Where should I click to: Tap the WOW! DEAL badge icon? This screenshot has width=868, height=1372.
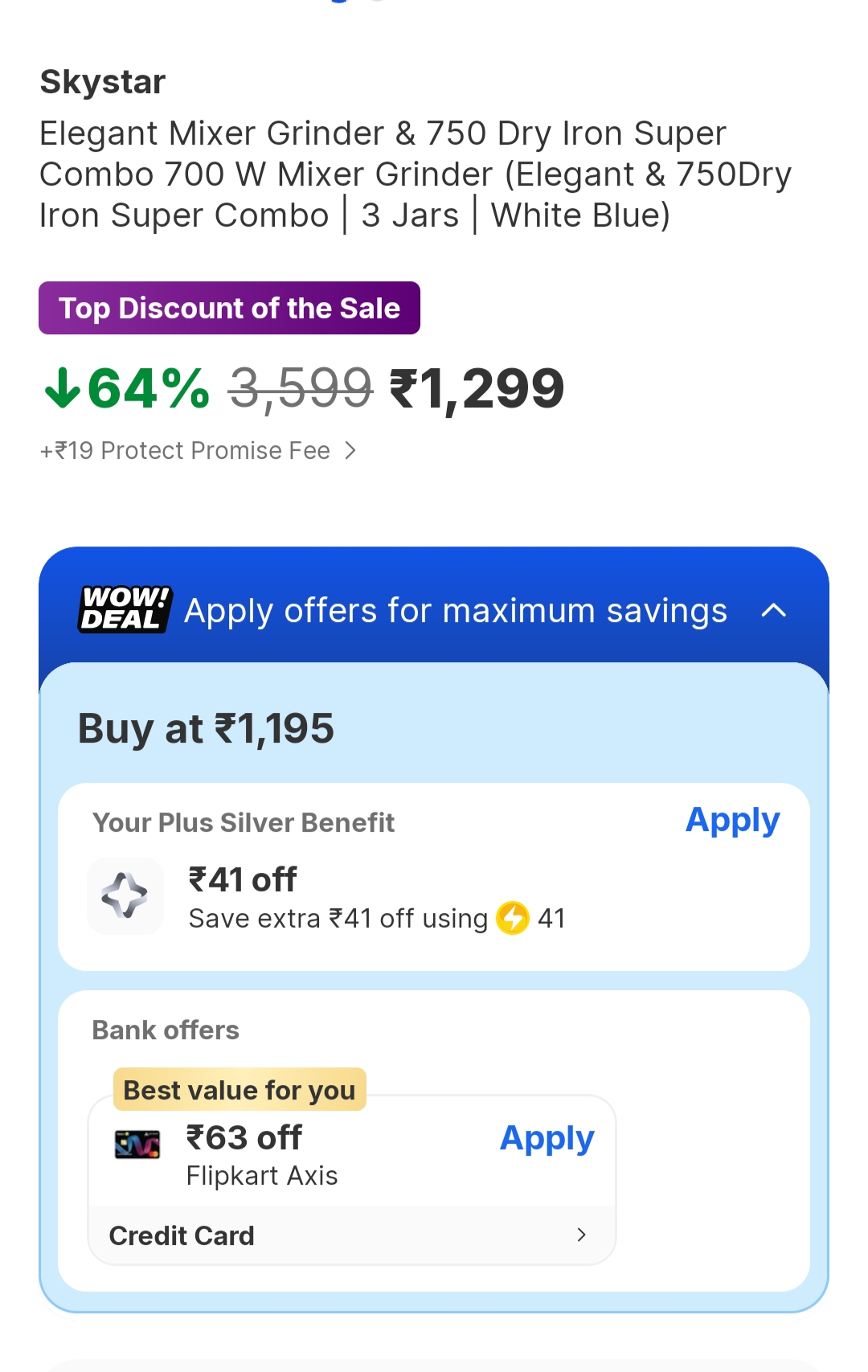[125, 609]
